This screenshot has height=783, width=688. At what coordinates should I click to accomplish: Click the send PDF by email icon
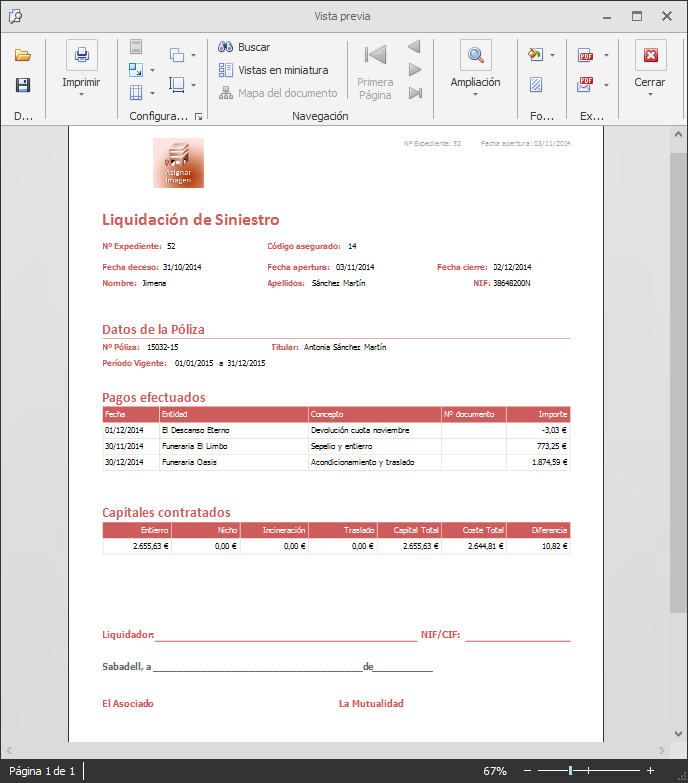click(585, 85)
